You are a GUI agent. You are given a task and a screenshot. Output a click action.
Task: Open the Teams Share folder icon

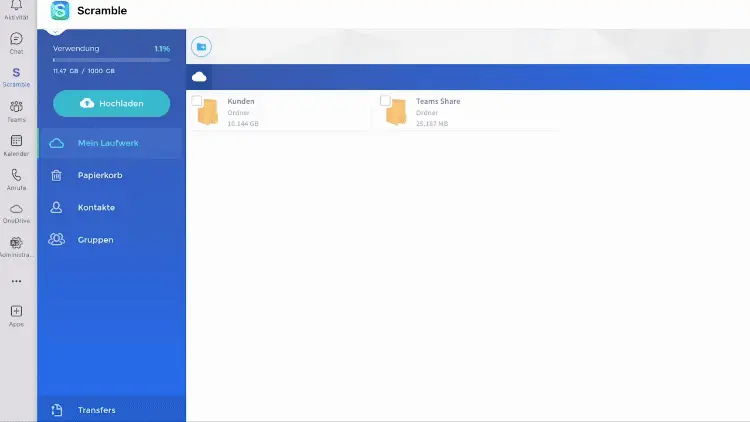click(x=397, y=112)
